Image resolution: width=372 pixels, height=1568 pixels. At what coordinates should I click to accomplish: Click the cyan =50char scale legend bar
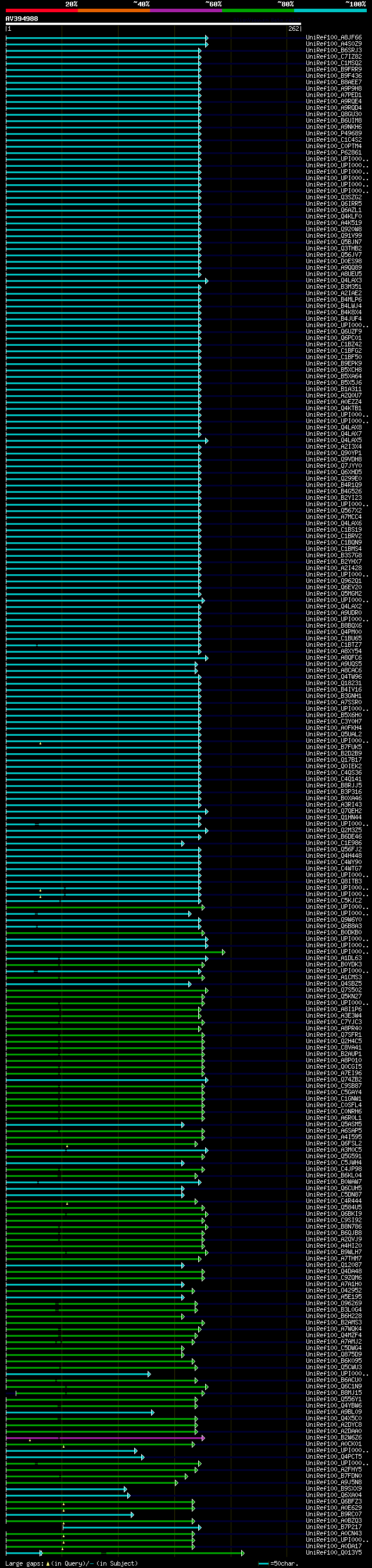264,1563
